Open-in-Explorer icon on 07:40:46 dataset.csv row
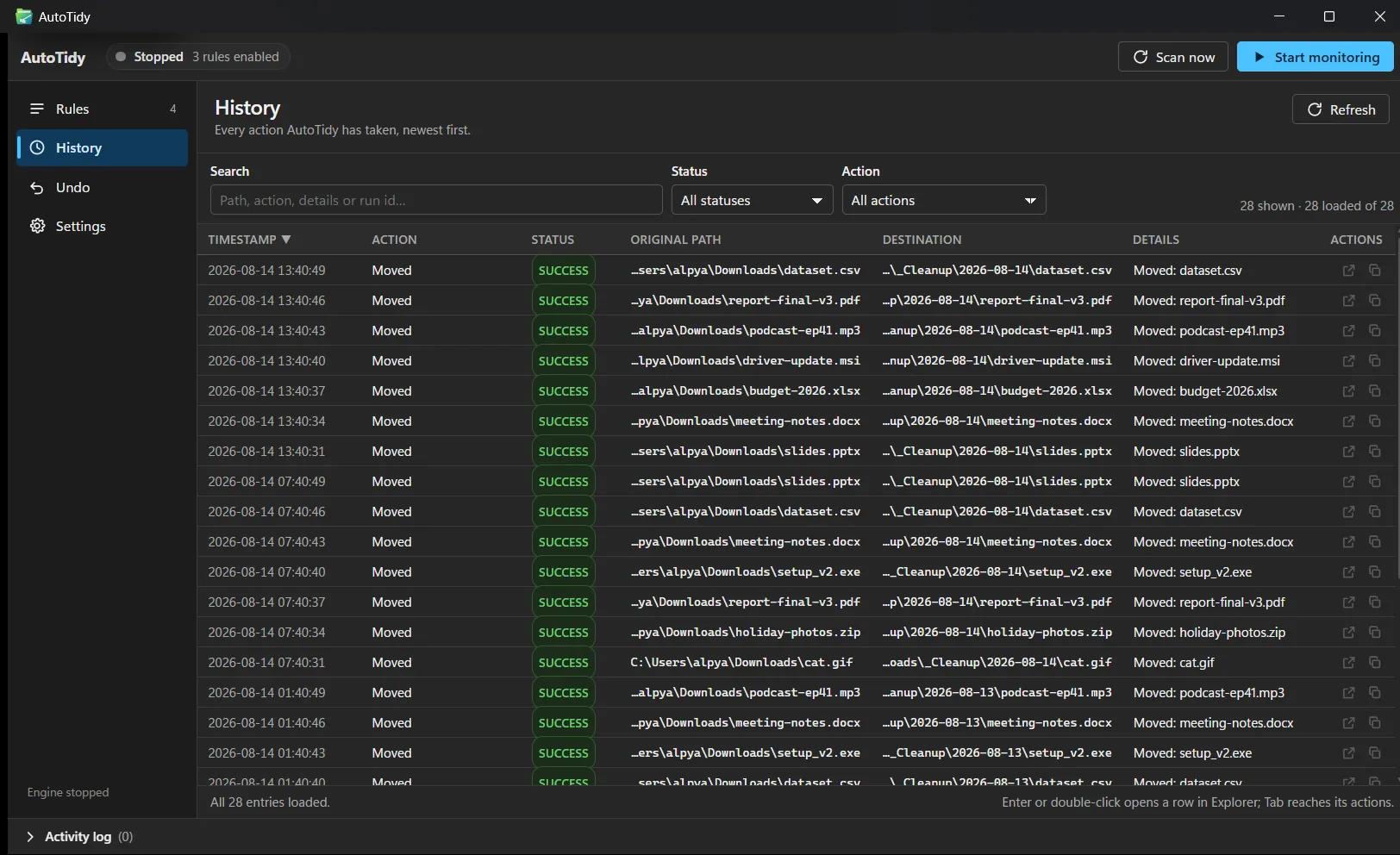Viewport: 1400px width, 855px height. (x=1348, y=512)
